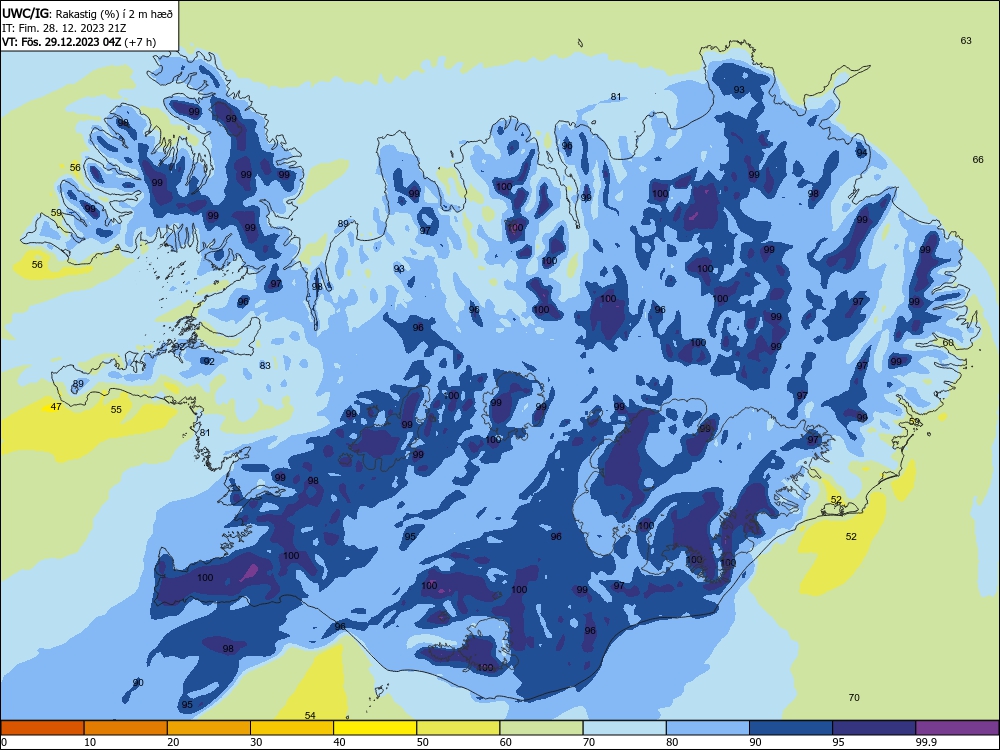Click the '54' value in the yellow wedge
1000x750 pixels.
coord(310,716)
